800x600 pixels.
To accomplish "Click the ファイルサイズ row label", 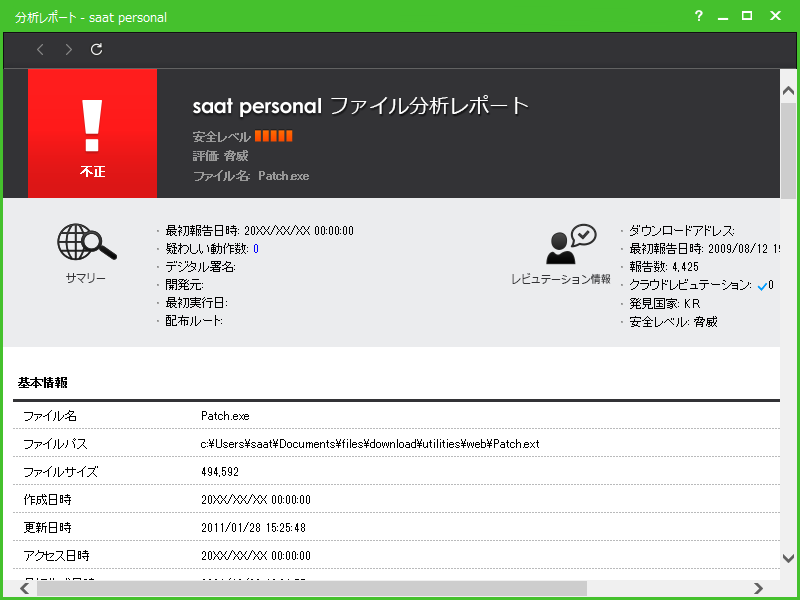I will [61, 472].
